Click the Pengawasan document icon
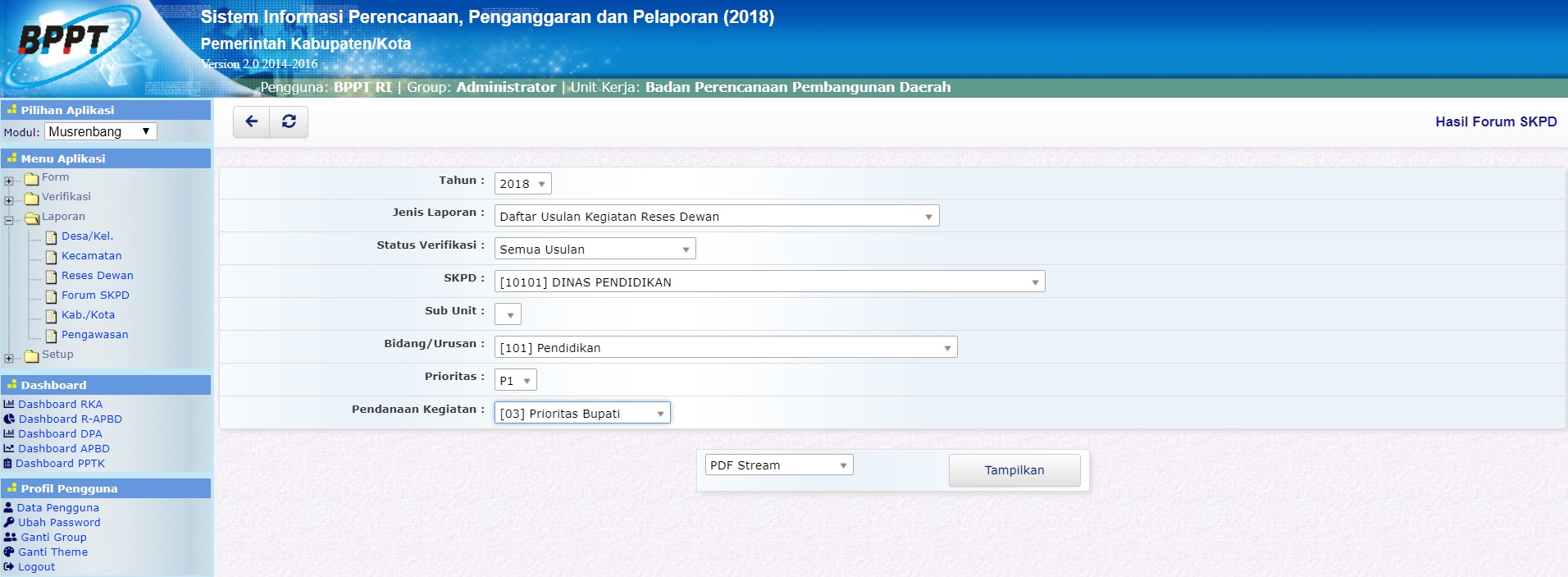 click(52, 336)
